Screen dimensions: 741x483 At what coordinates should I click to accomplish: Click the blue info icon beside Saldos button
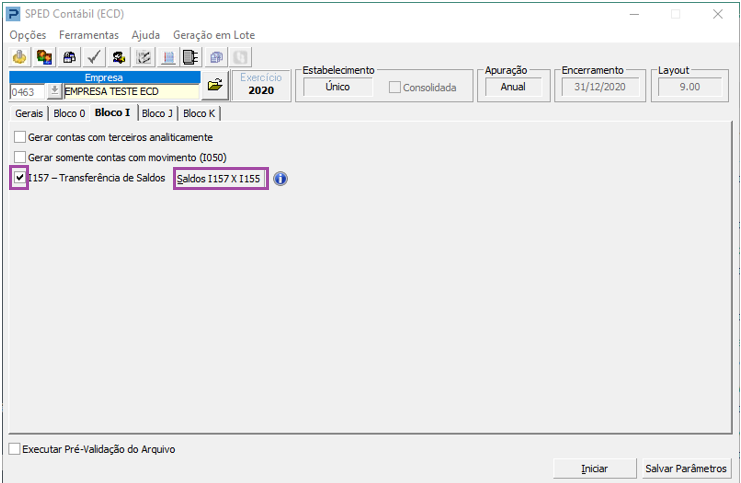click(x=281, y=179)
